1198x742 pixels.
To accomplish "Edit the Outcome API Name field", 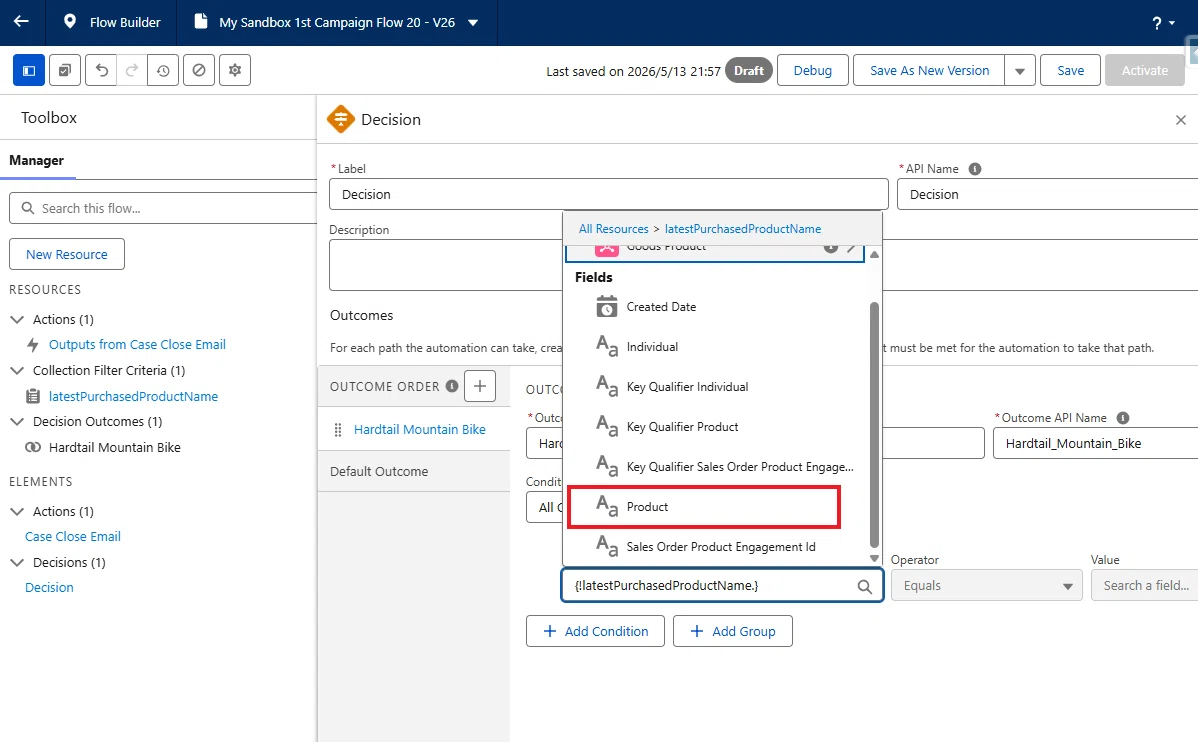I will (x=1095, y=443).
